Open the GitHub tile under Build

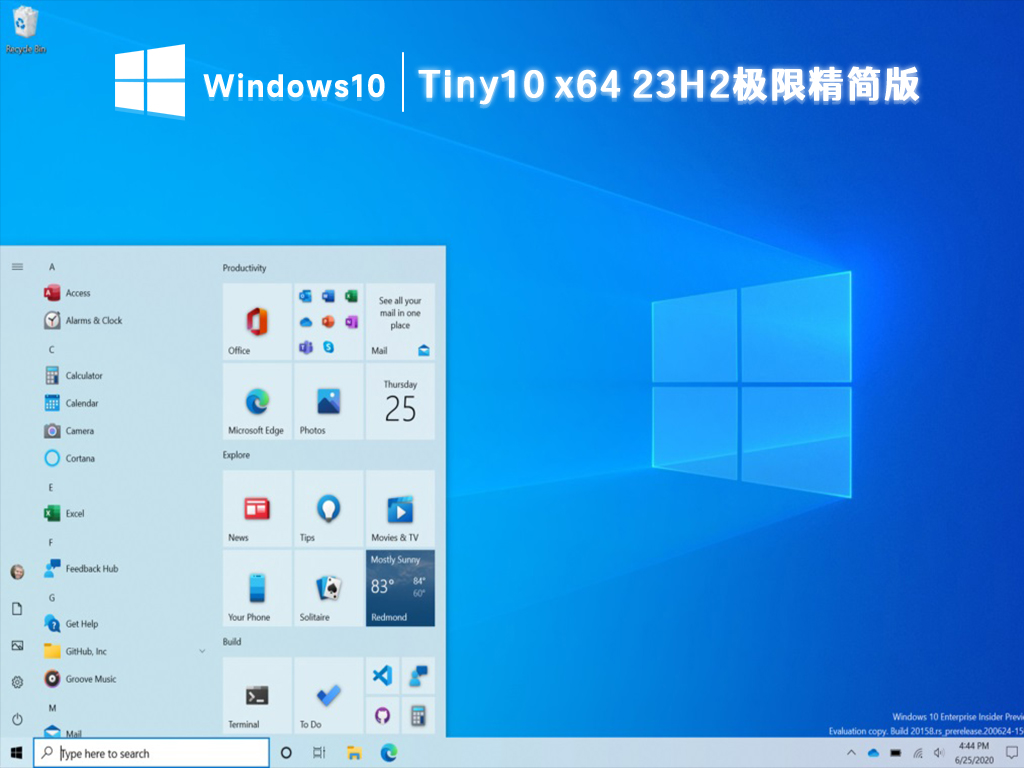(x=382, y=712)
